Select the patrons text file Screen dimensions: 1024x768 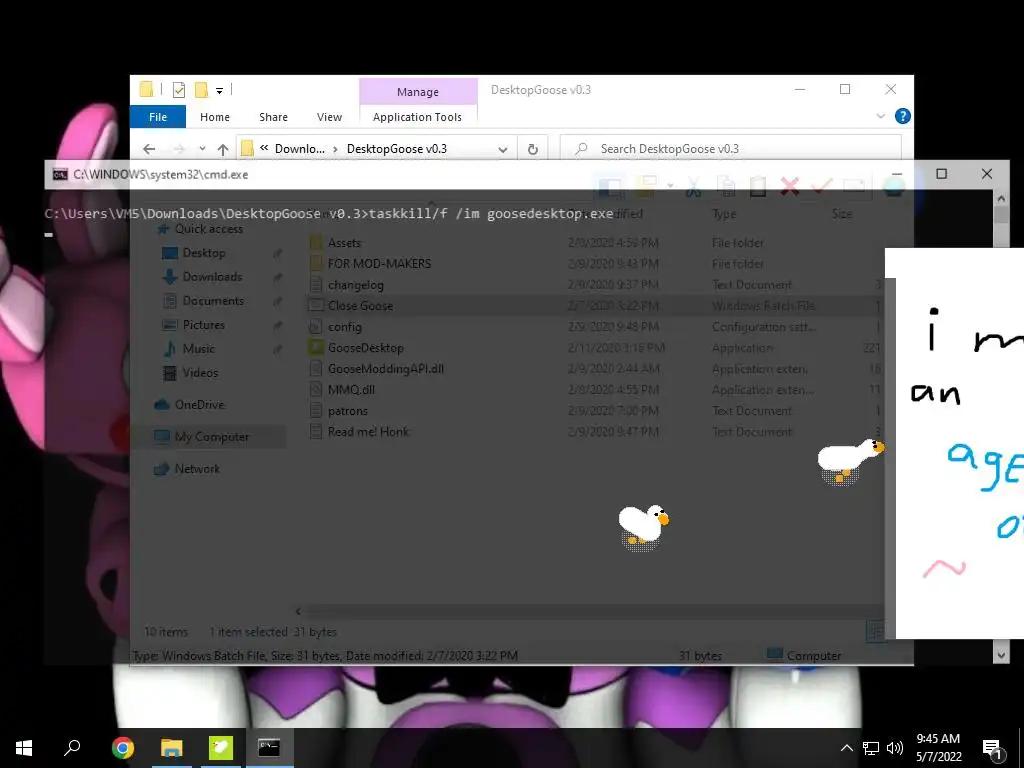pyautogui.click(x=347, y=411)
